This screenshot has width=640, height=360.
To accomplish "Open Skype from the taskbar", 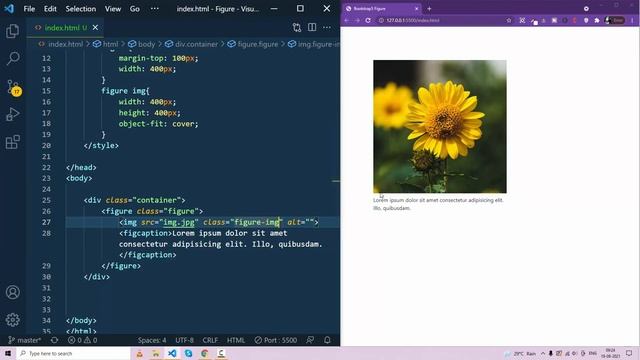I will 188,353.
